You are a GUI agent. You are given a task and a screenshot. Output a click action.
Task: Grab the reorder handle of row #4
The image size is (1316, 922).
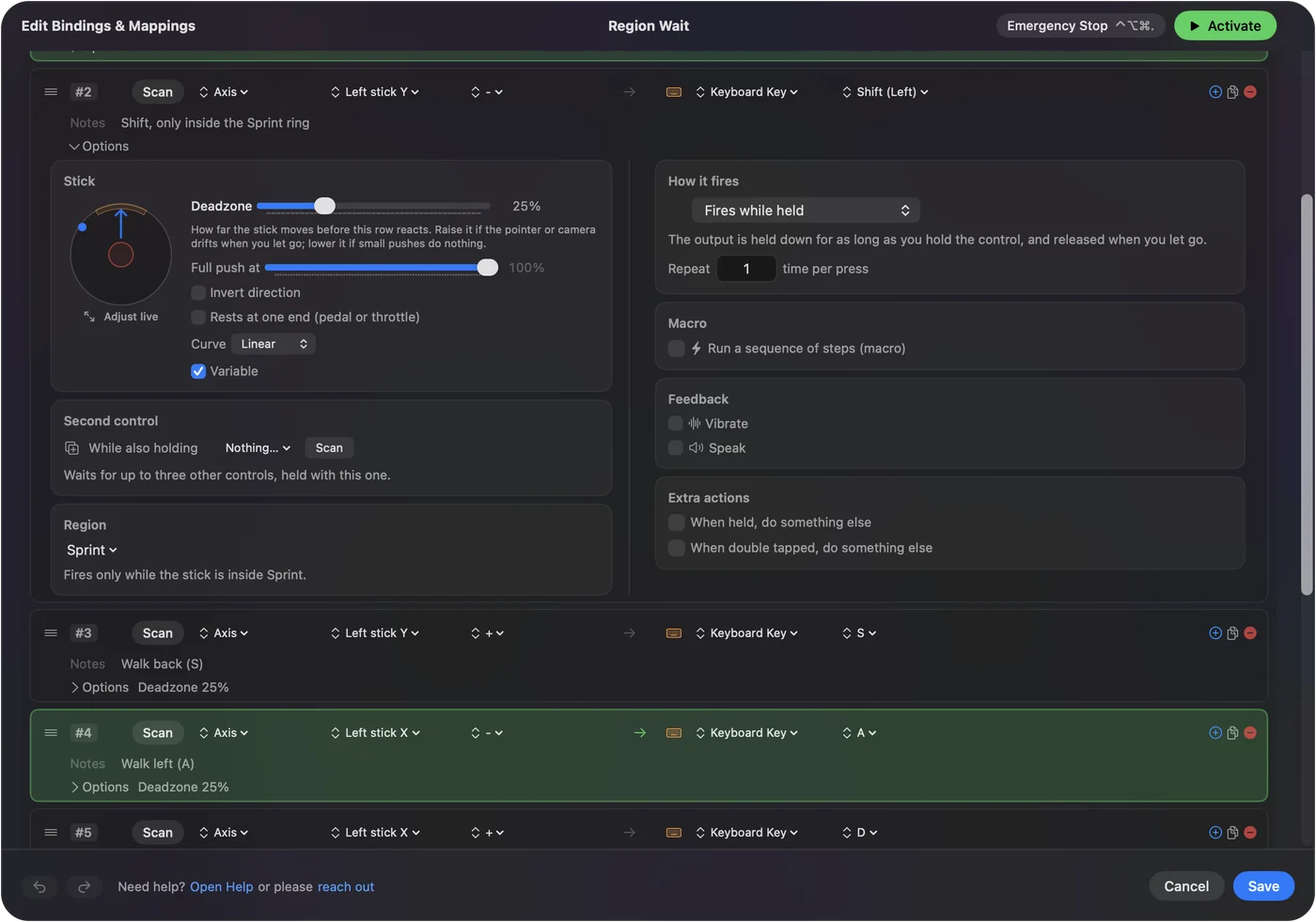click(51, 733)
